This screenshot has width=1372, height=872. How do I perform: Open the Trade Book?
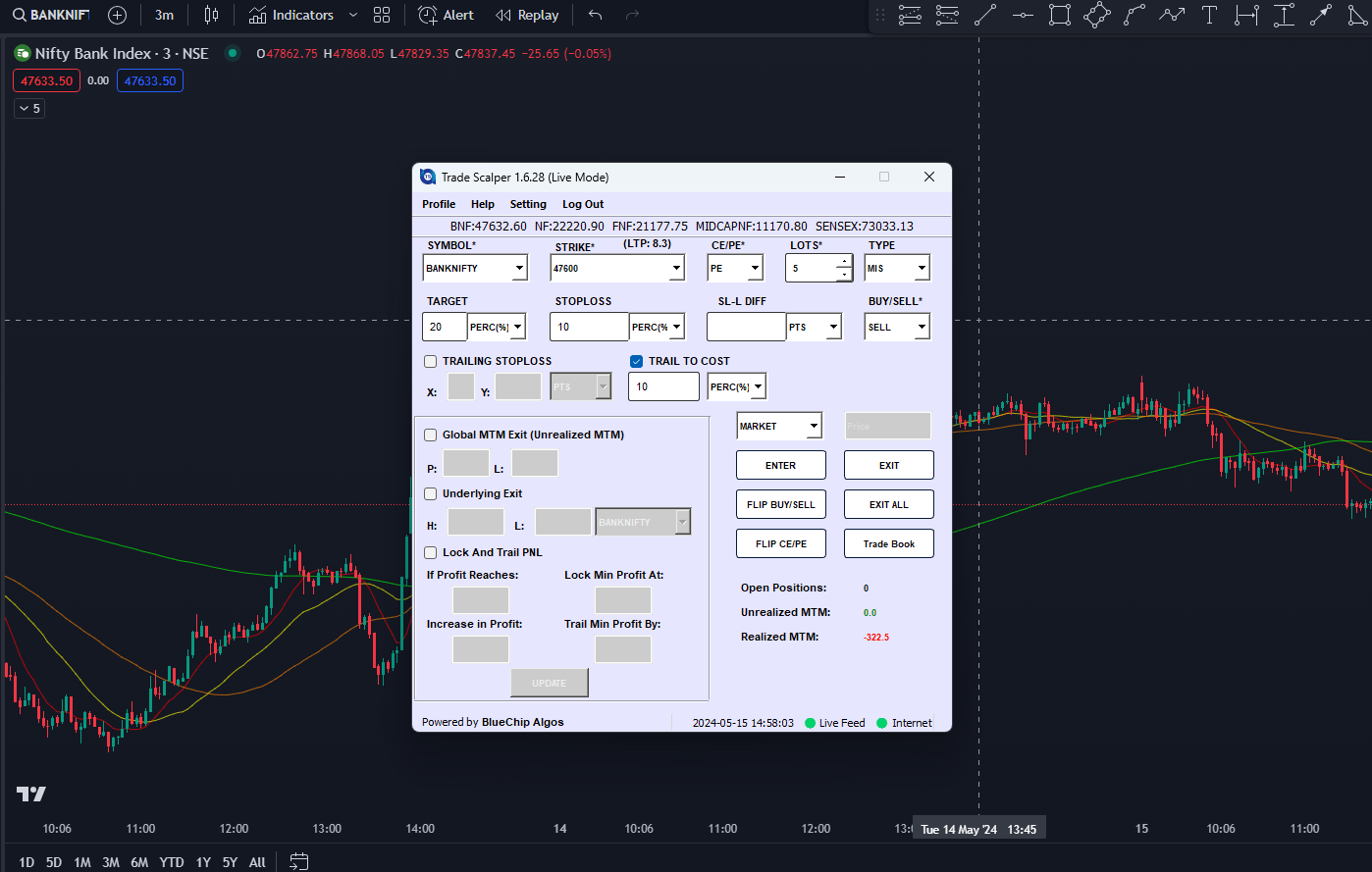point(889,543)
